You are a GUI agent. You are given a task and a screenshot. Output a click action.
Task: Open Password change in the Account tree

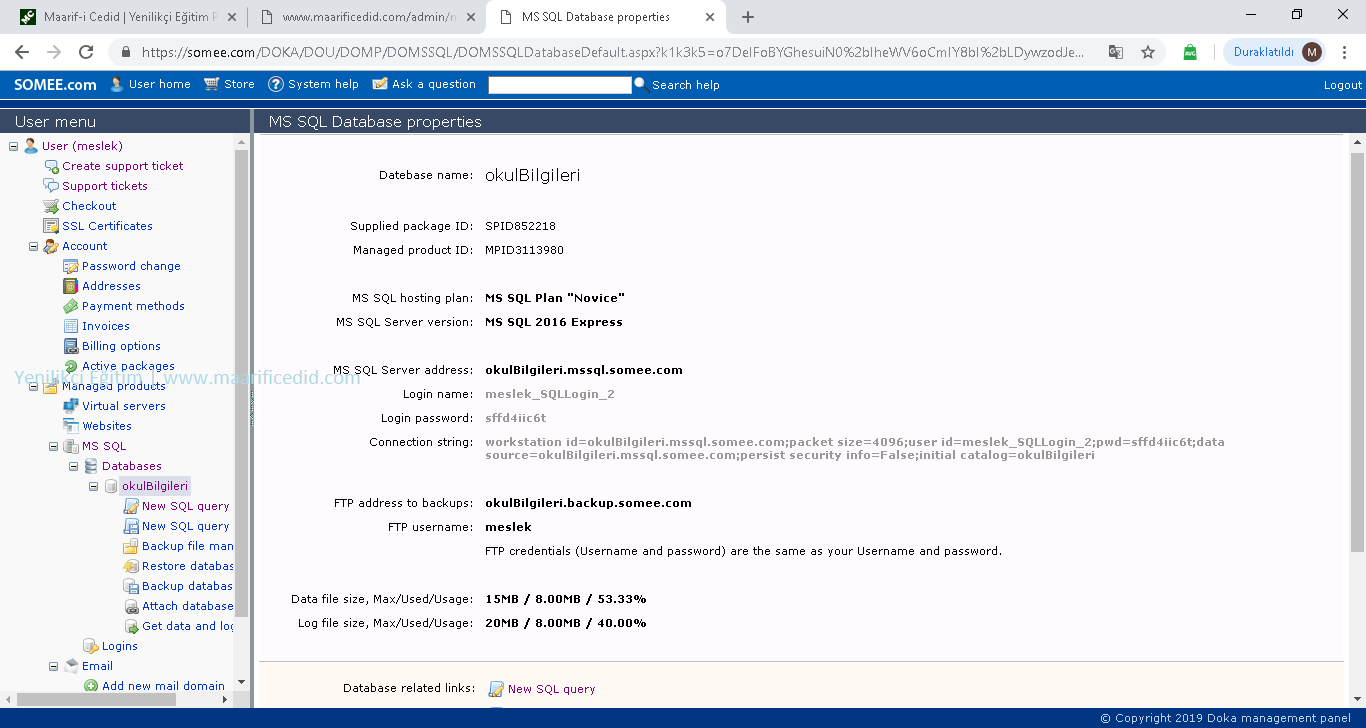pyautogui.click(x=131, y=266)
